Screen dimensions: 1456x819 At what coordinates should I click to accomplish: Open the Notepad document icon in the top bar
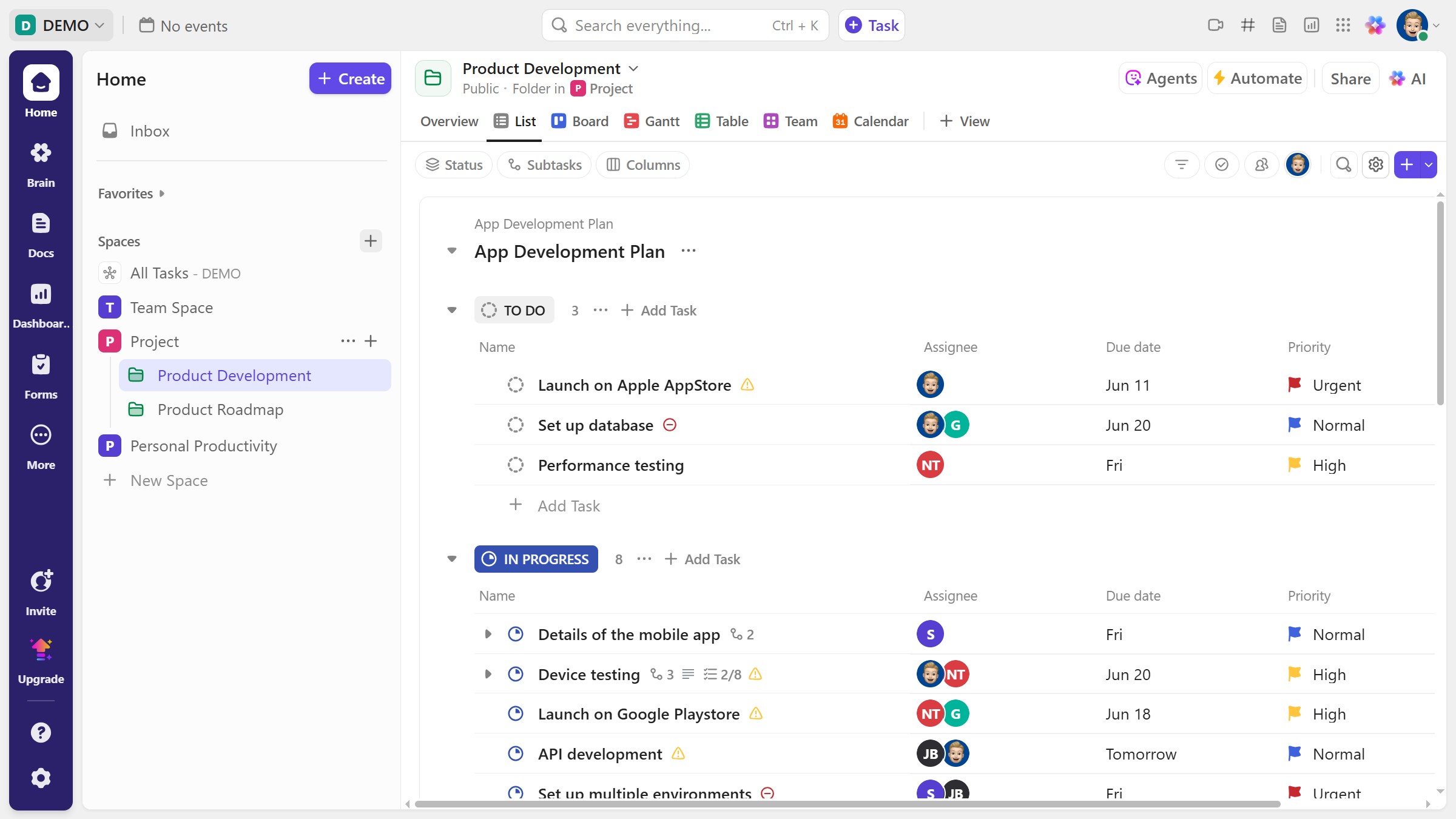click(x=1279, y=25)
